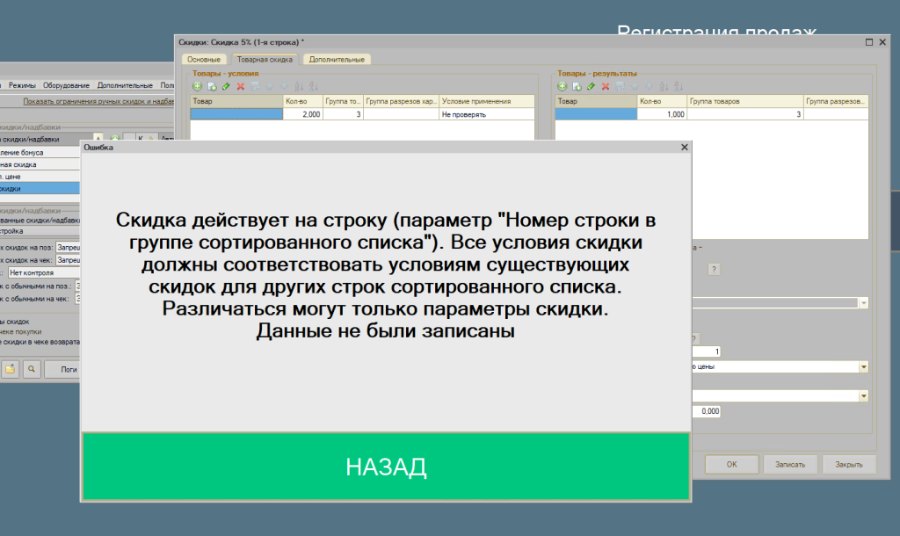Click the magnifier search icon in background window
Screen dimensions: 900x536
[32, 369]
